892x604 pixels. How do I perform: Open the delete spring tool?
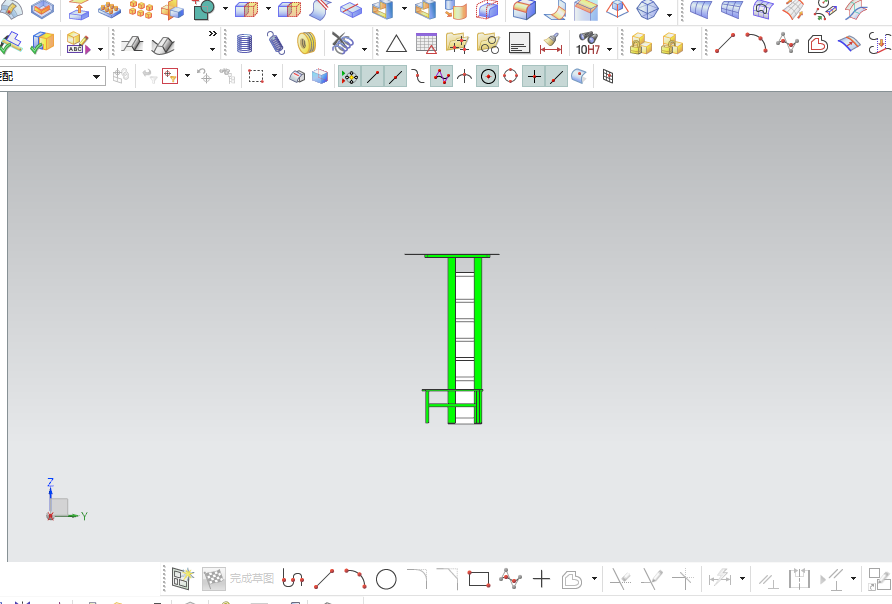click(x=342, y=44)
